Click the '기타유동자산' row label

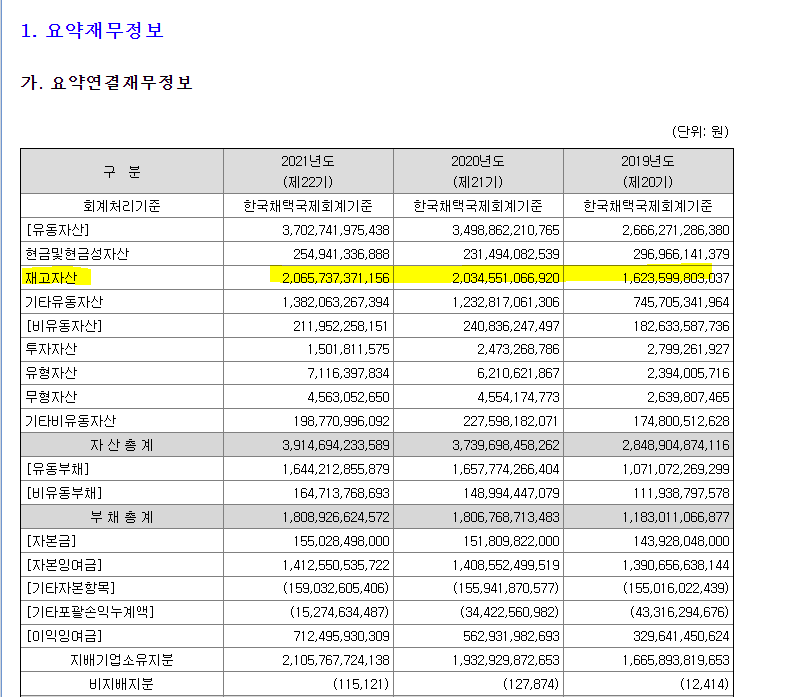click(x=64, y=302)
